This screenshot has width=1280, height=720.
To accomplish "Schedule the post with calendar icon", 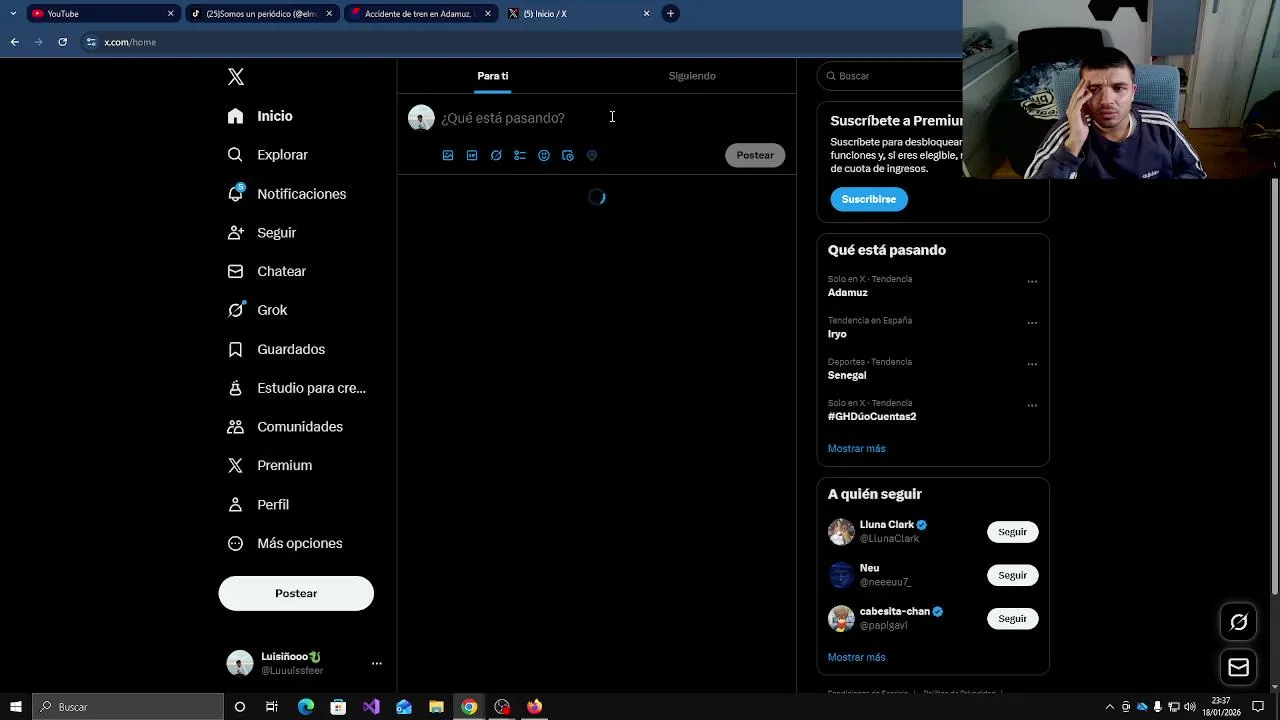I will [568, 155].
